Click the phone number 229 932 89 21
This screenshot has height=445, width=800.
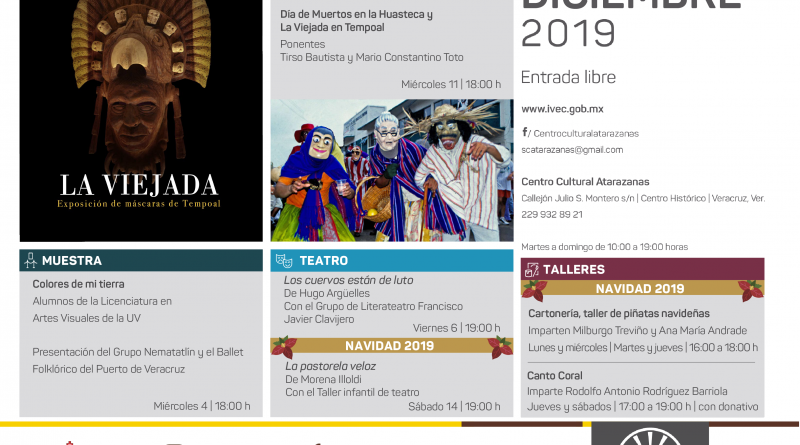pos(552,215)
